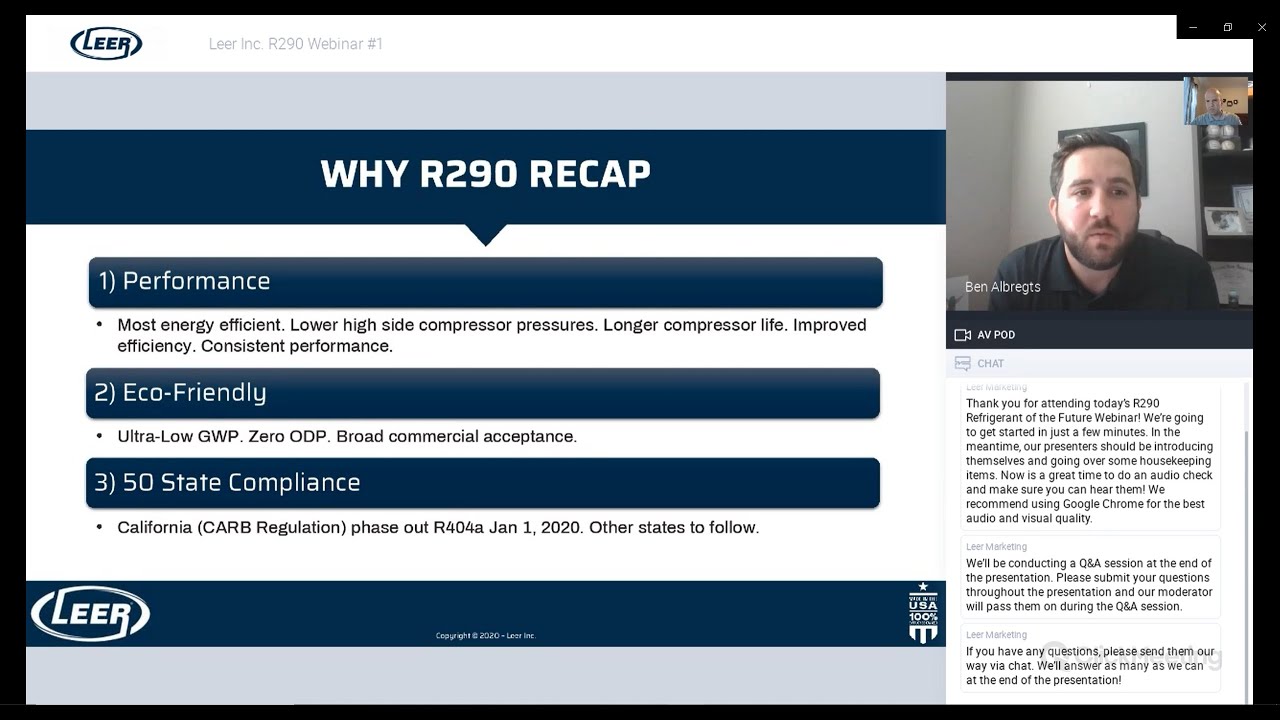Click the Leer logo in the slide footer
Image resolution: width=1280 pixels, height=720 pixels.
90,613
